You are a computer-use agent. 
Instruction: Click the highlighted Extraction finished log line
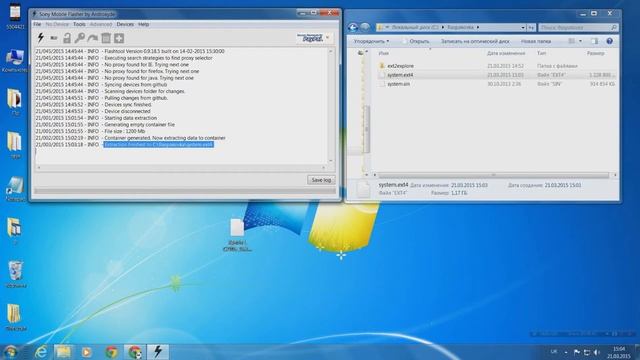(158, 144)
